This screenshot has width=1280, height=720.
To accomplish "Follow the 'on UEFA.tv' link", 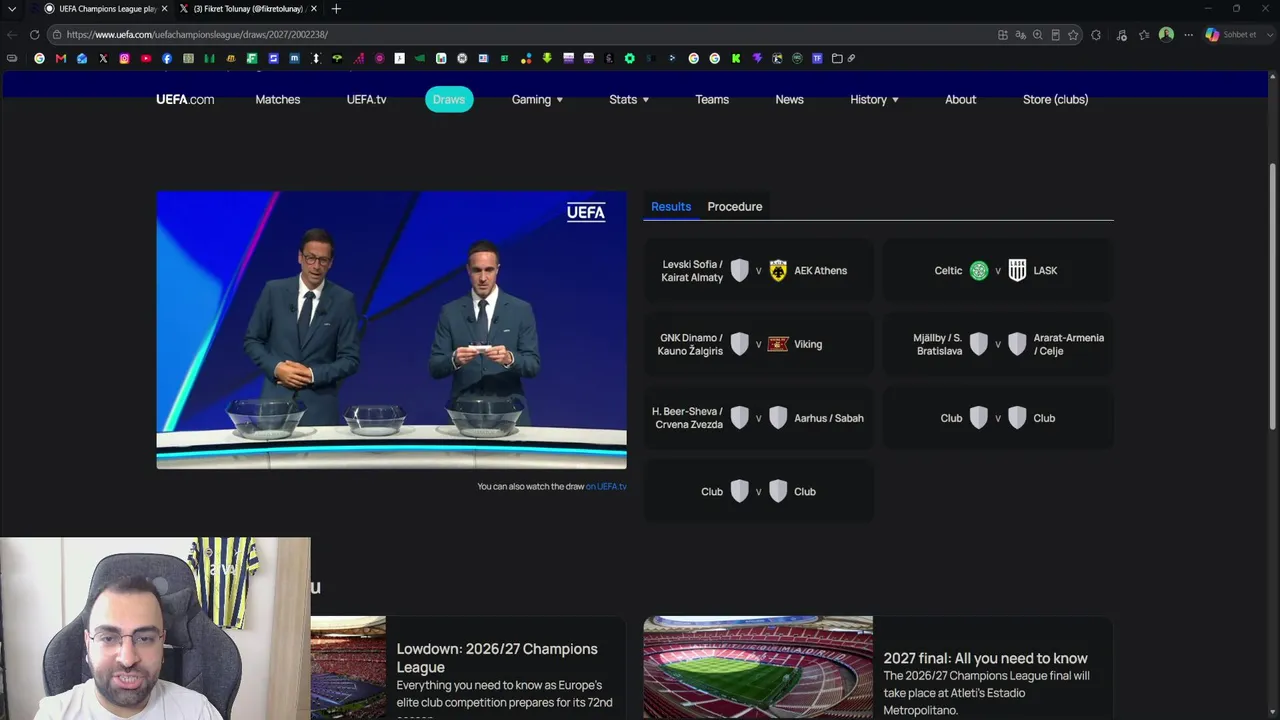I will [x=606, y=487].
